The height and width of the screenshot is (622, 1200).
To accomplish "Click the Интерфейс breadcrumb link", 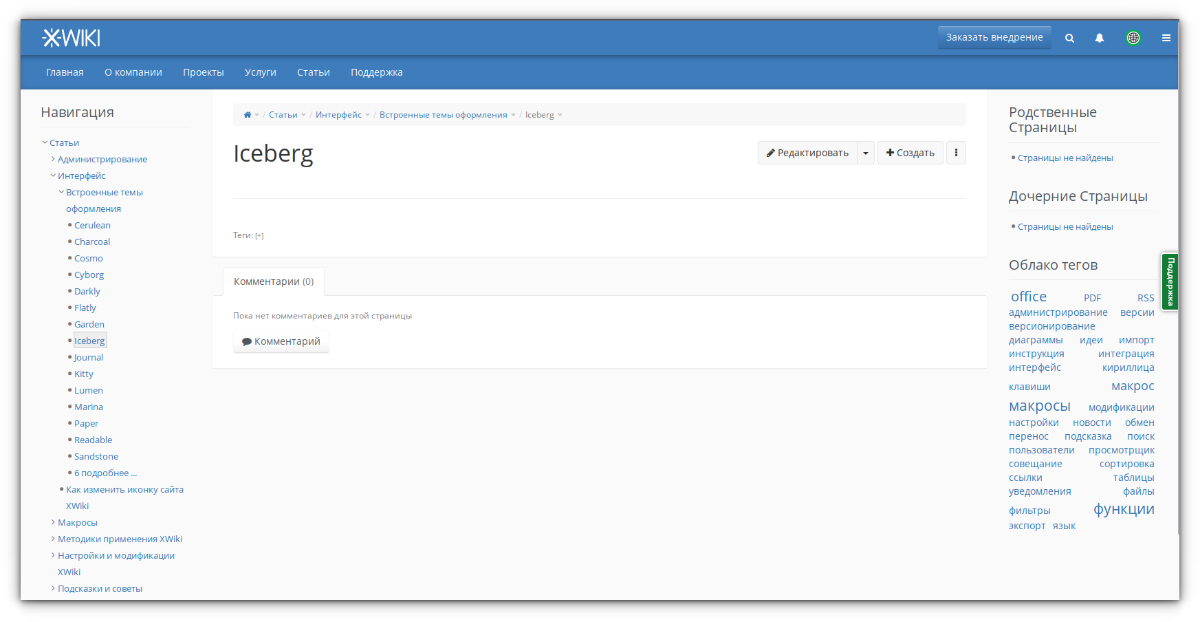I will pos(338,115).
